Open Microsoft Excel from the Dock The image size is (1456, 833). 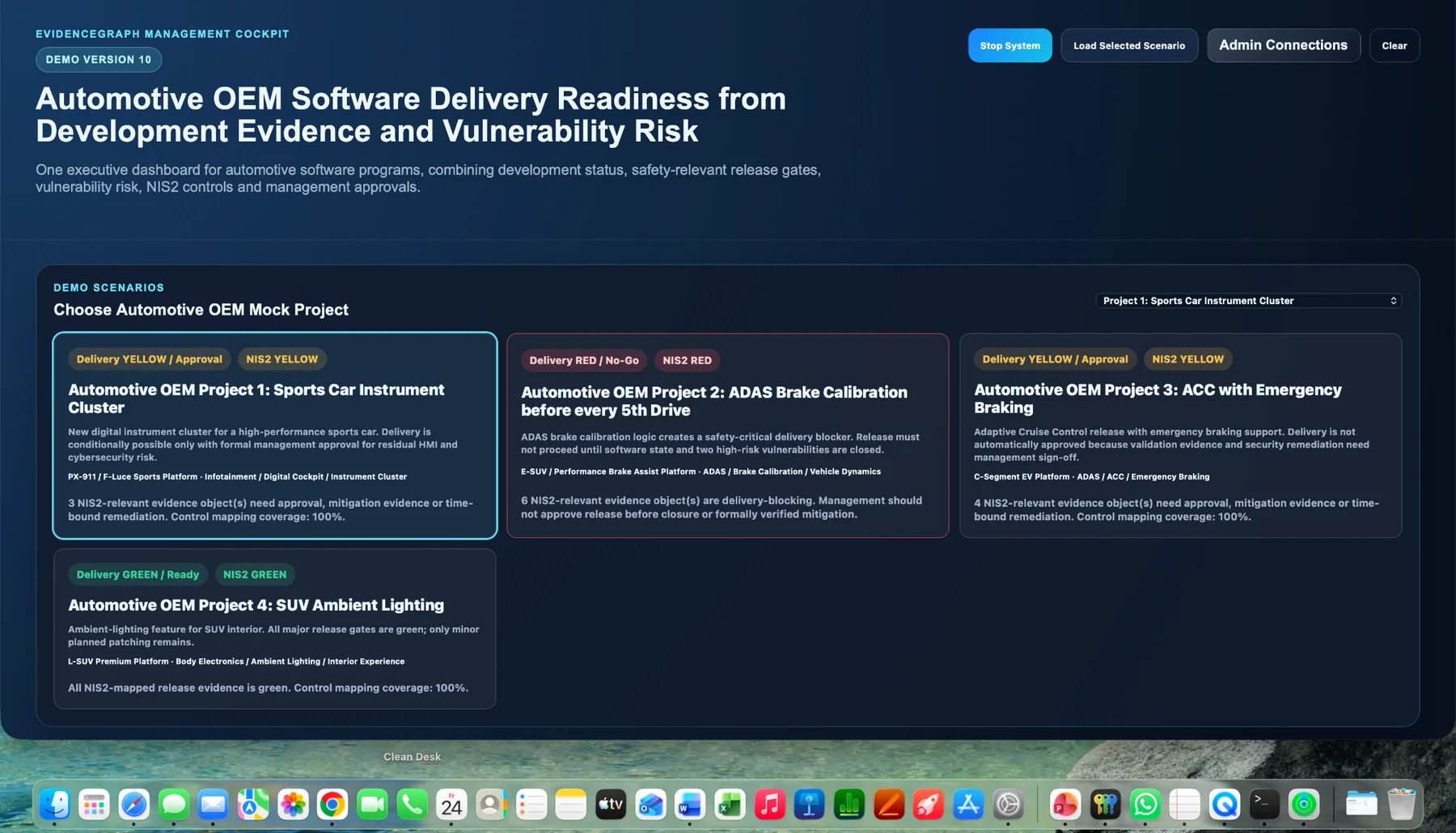click(x=730, y=805)
